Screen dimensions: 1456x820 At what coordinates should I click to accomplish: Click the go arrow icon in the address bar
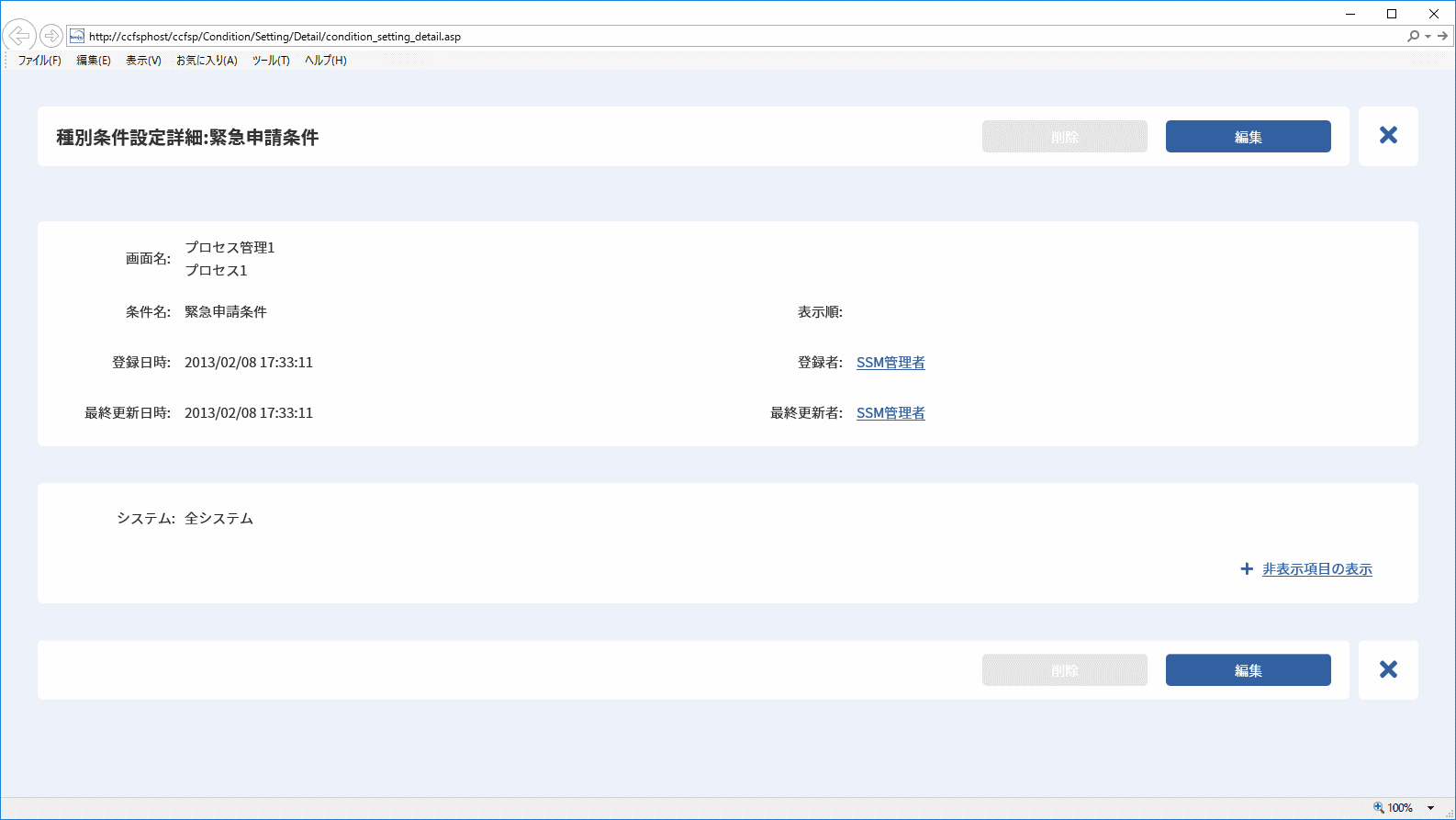coord(1443,36)
